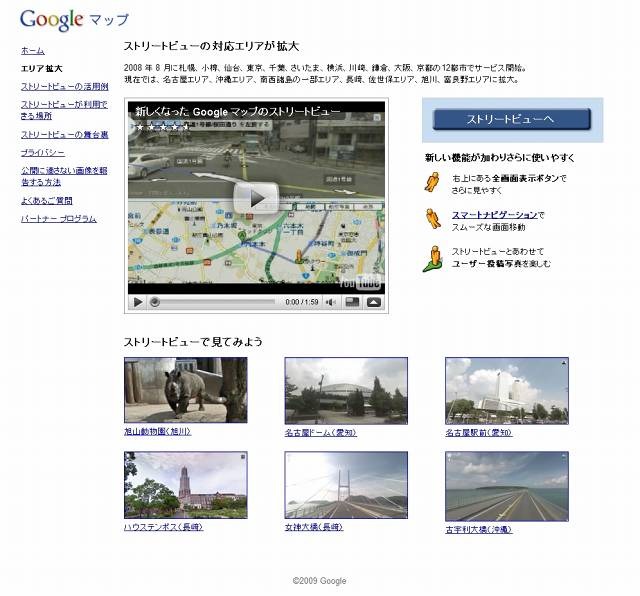The image size is (640, 596).
Task: Click the 新しい機能が加わりさらに使いやすく heading
Action: tap(500, 158)
